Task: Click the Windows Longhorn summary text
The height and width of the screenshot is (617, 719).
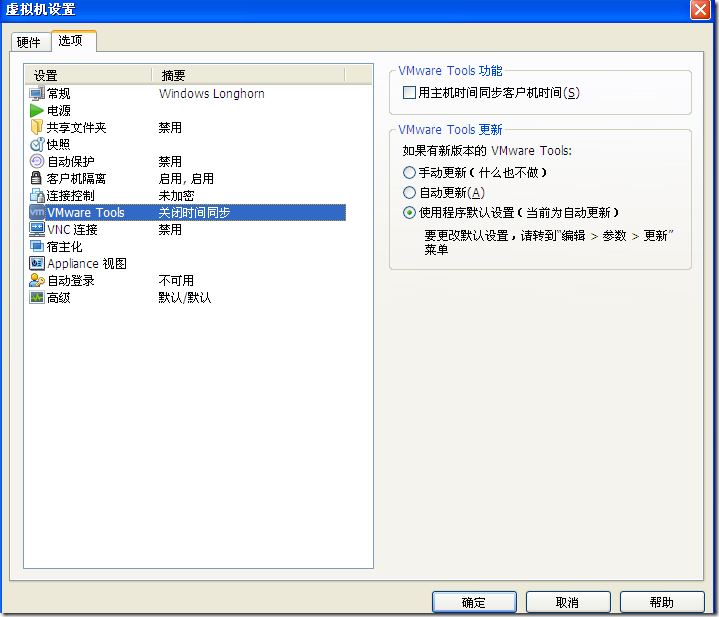Action: point(212,94)
